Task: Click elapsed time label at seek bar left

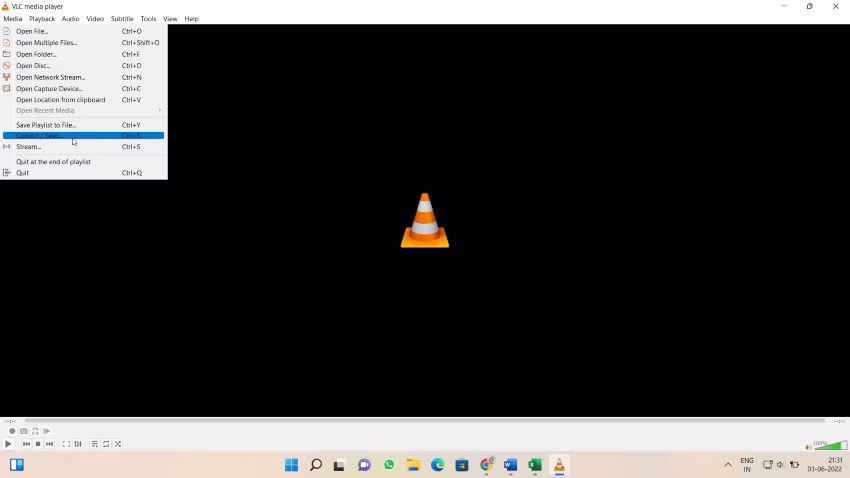Action: [10, 421]
